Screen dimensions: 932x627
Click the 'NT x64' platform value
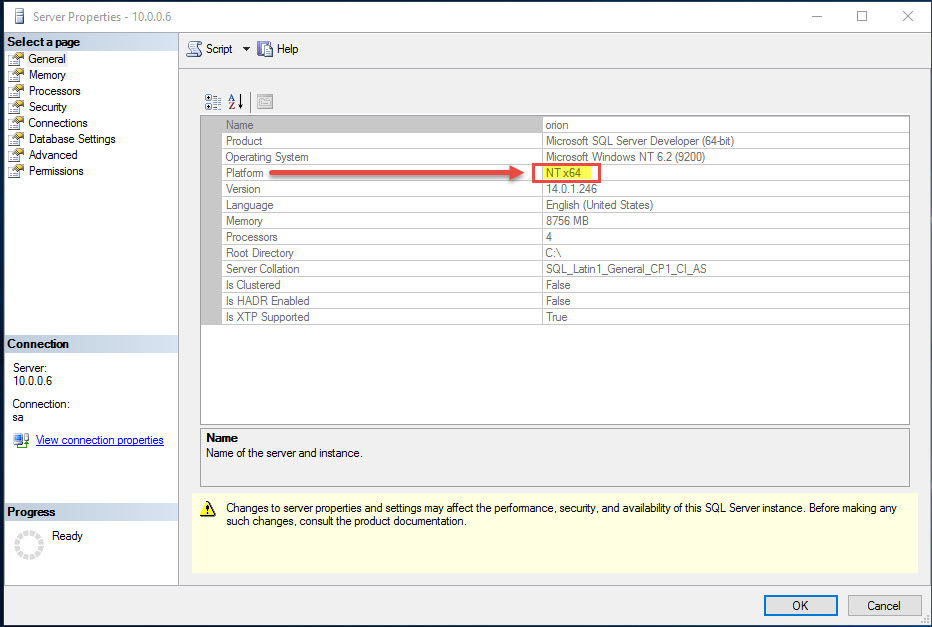(563, 173)
